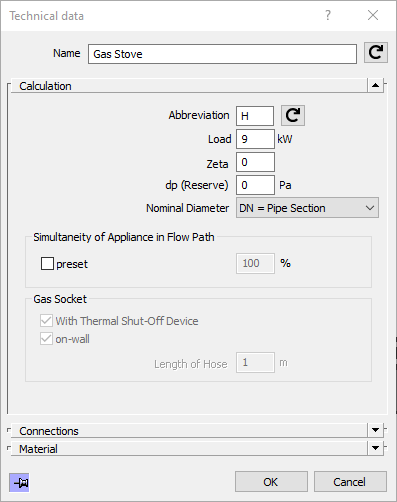397x502 pixels.
Task: Click the Load input field
Action: [255, 139]
